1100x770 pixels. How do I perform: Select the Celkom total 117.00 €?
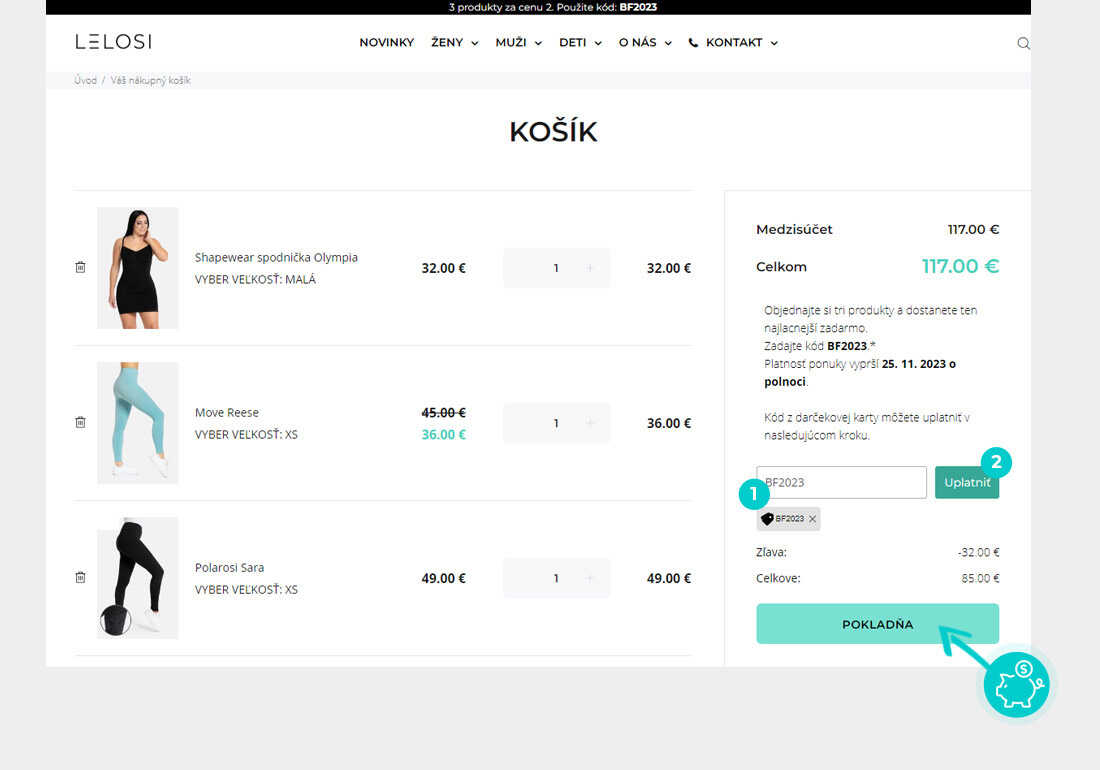tap(960, 266)
